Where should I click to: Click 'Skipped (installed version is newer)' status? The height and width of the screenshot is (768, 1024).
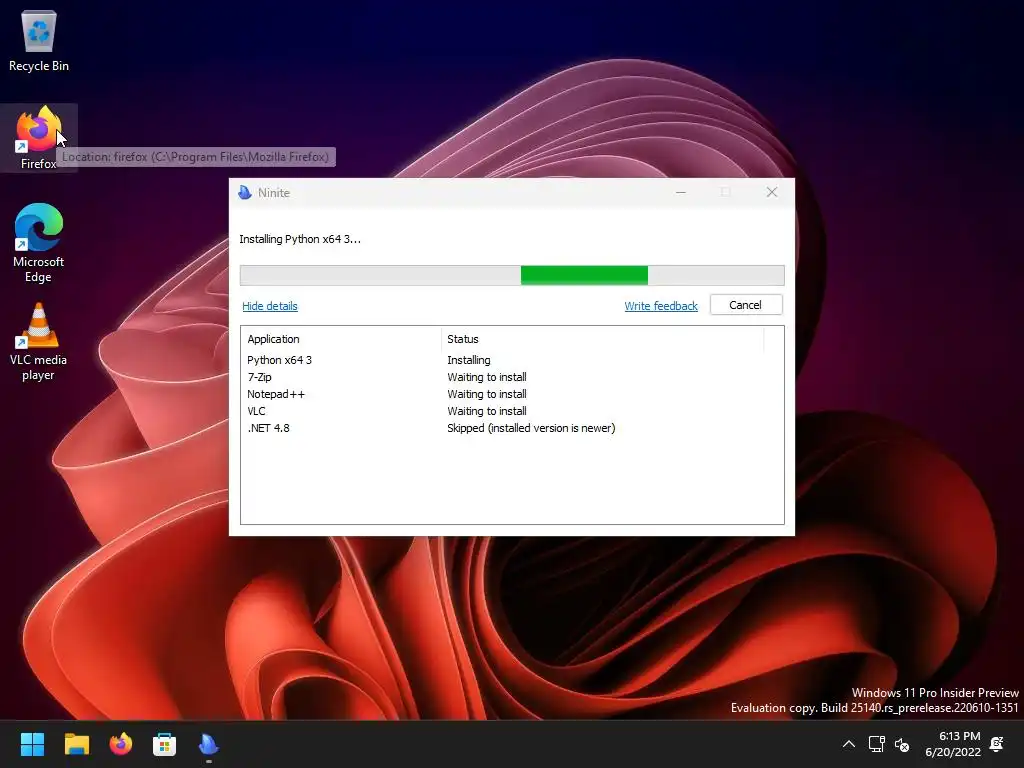pos(531,428)
